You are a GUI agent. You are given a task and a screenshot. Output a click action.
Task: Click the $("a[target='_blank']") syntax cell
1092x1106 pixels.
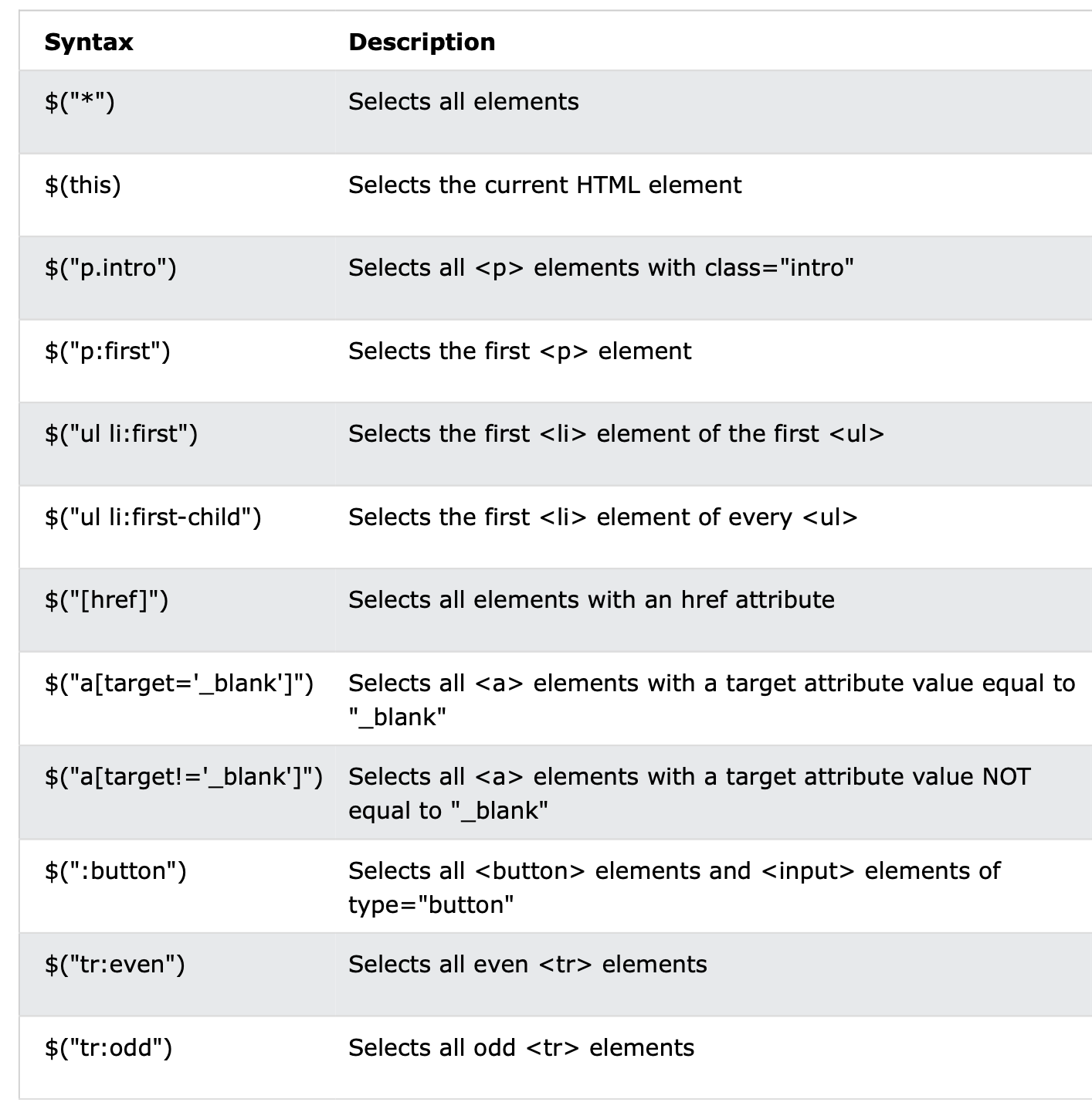click(x=179, y=684)
